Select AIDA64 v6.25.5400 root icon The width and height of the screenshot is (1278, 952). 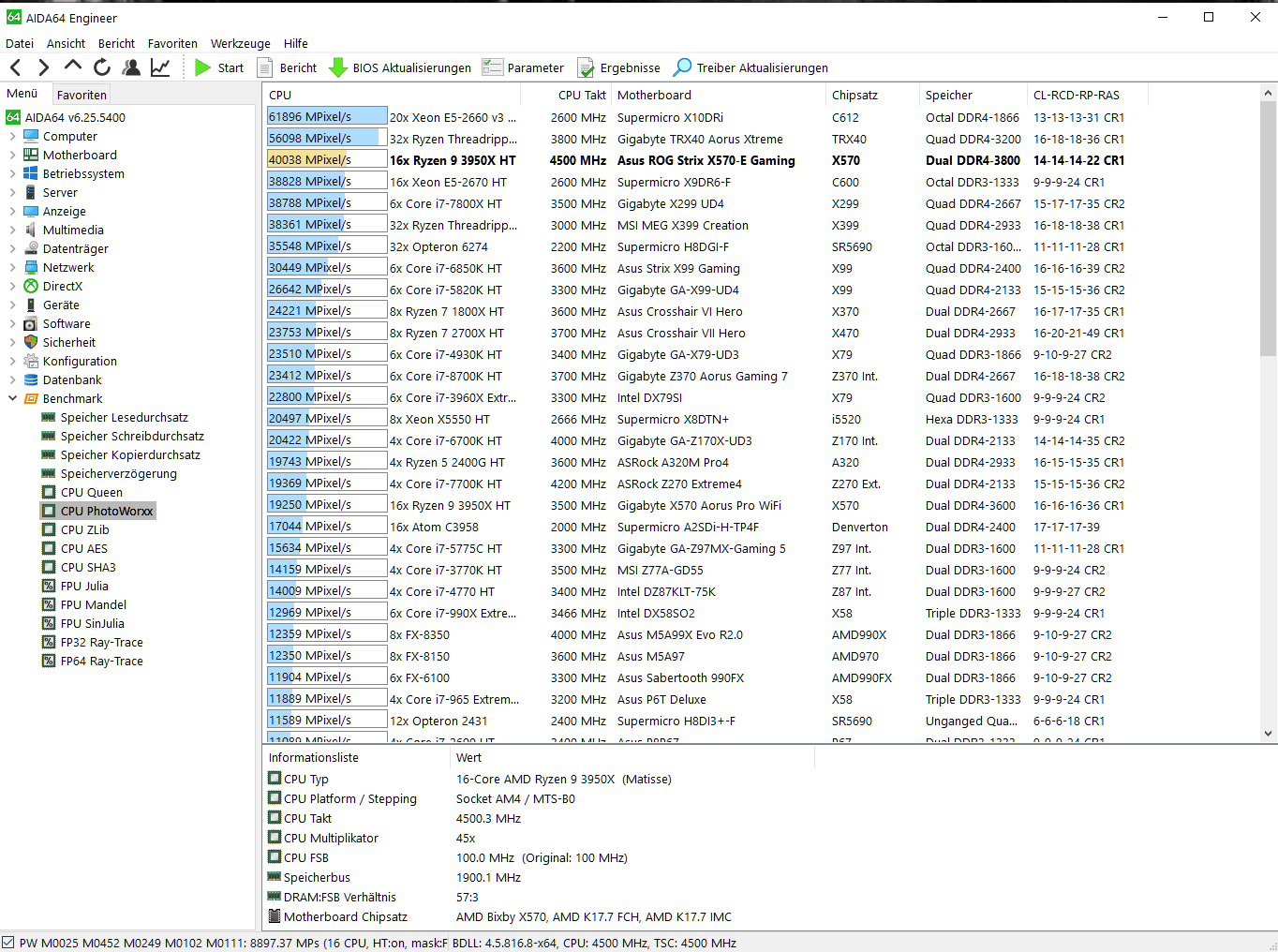(13, 117)
